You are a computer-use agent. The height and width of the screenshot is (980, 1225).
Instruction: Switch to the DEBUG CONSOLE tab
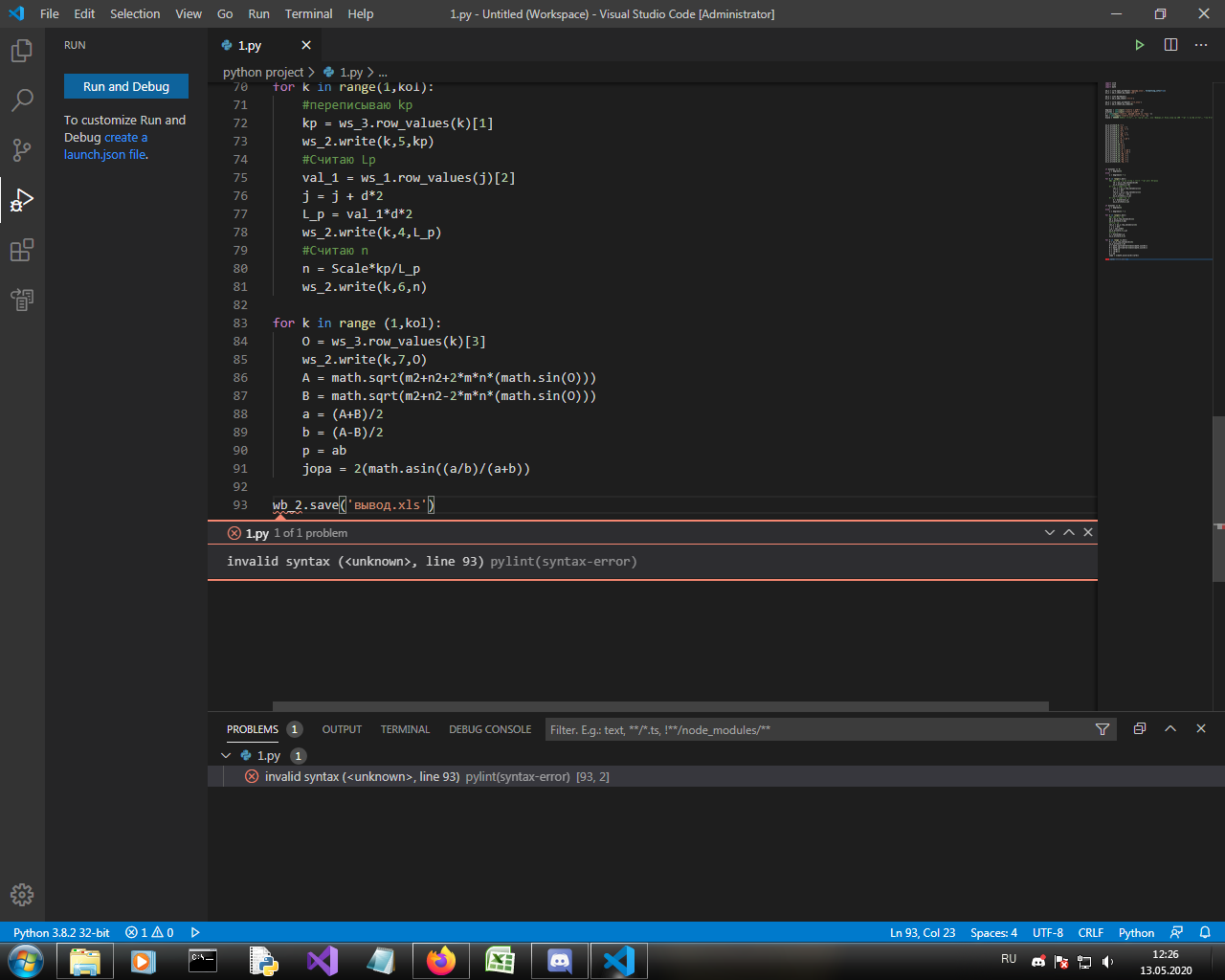pyautogui.click(x=490, y=729)
